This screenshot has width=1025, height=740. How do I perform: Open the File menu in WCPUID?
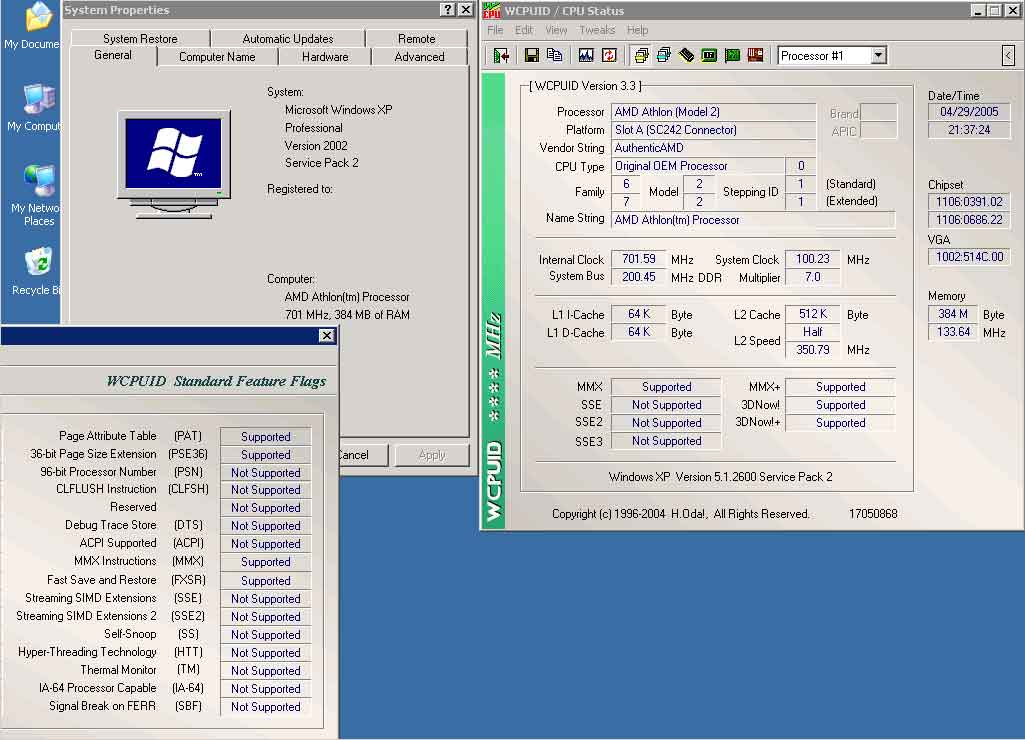tap(495, 30)
